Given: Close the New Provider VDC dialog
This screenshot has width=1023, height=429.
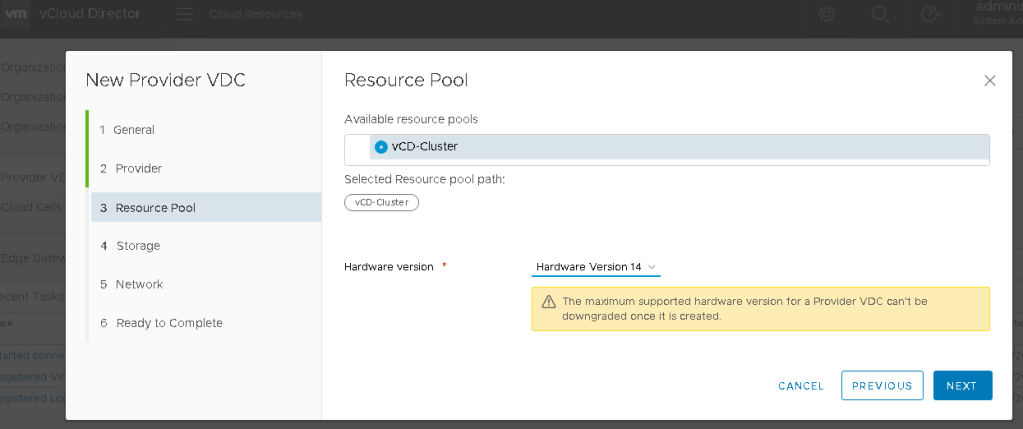Looking at the screenshot, I should (x=989, y=80).
